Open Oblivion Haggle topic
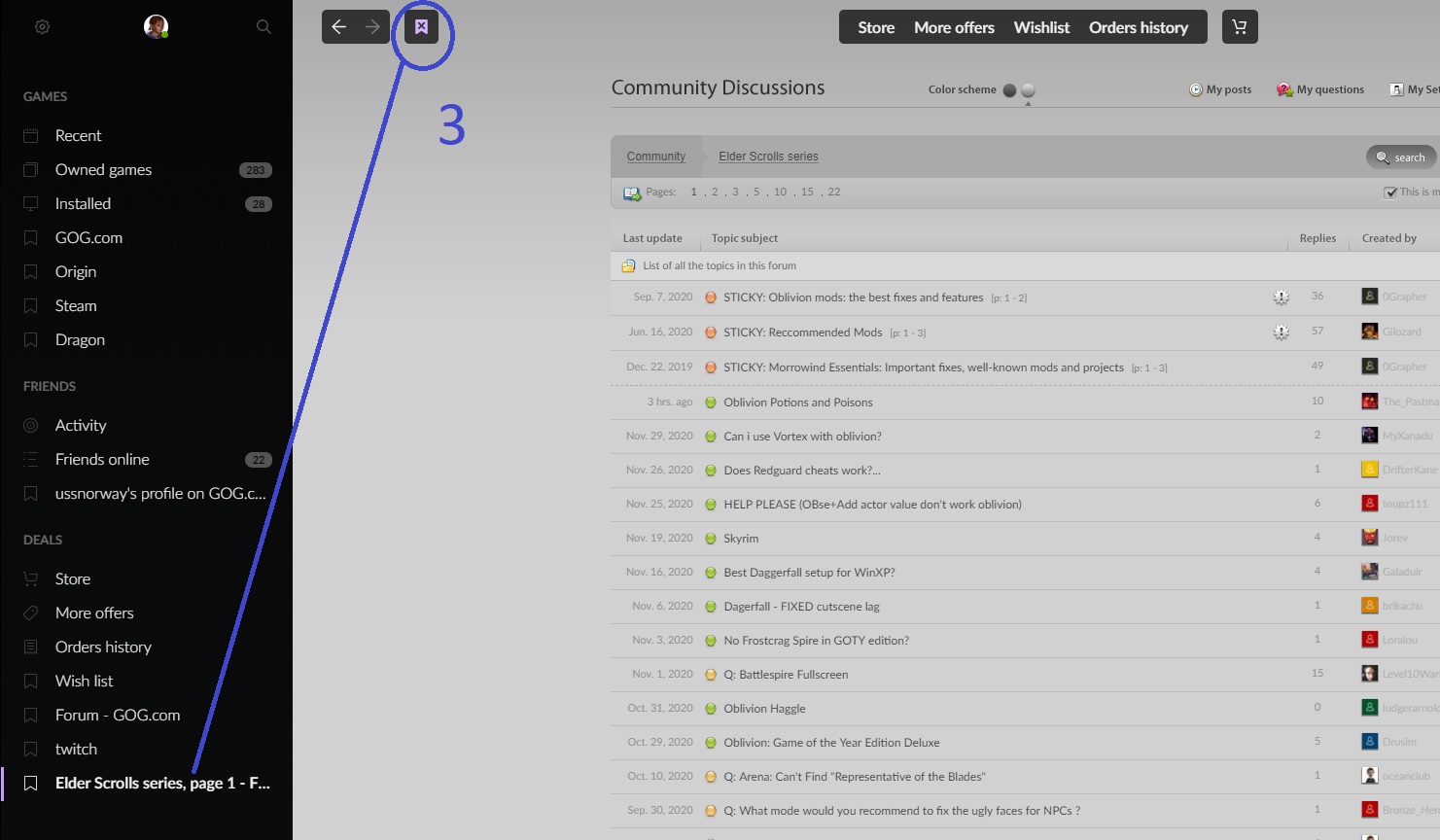This screenshot has width=1440, height=840. tap(764, 709)
